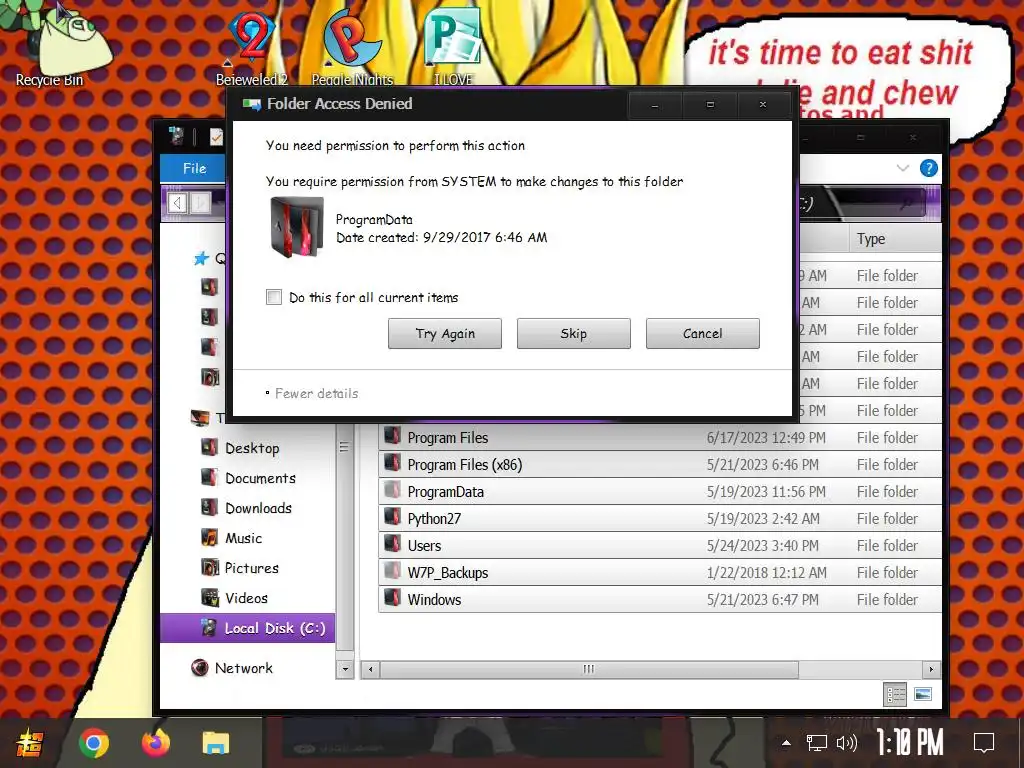Open the network status tray icon
The image size is (1024, 768).
coord(816,743)
